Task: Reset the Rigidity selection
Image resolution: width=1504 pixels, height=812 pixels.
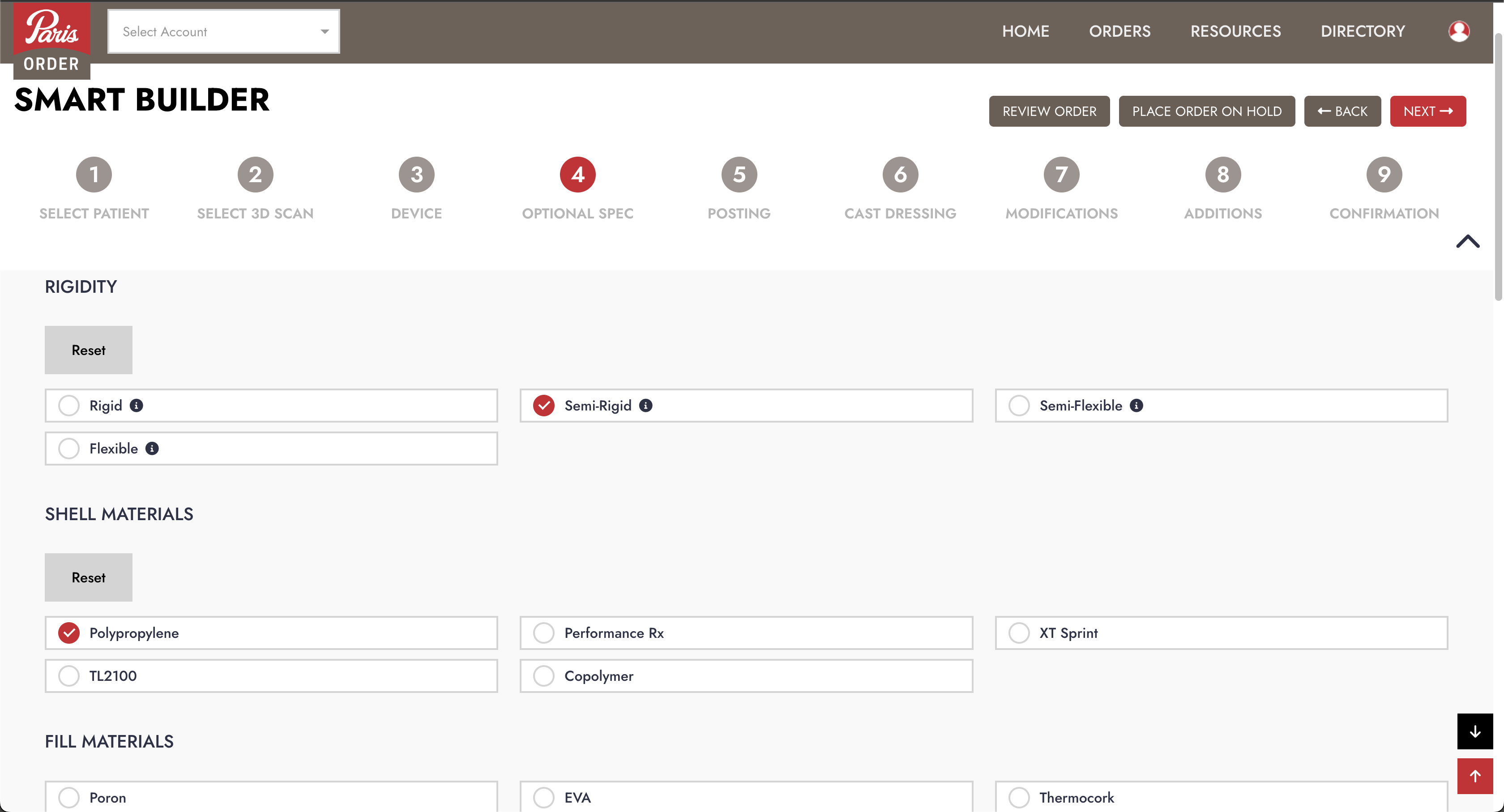Action: coord(89,350)
